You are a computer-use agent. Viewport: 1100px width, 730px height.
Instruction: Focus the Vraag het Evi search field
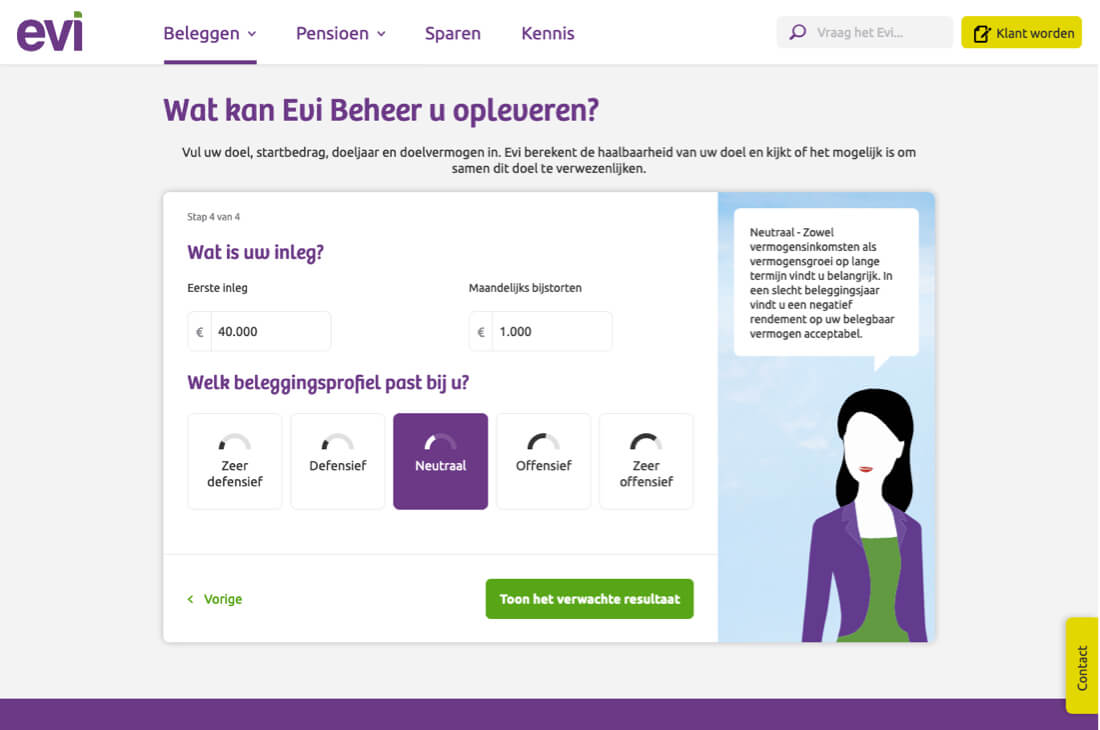pos(865,32)
